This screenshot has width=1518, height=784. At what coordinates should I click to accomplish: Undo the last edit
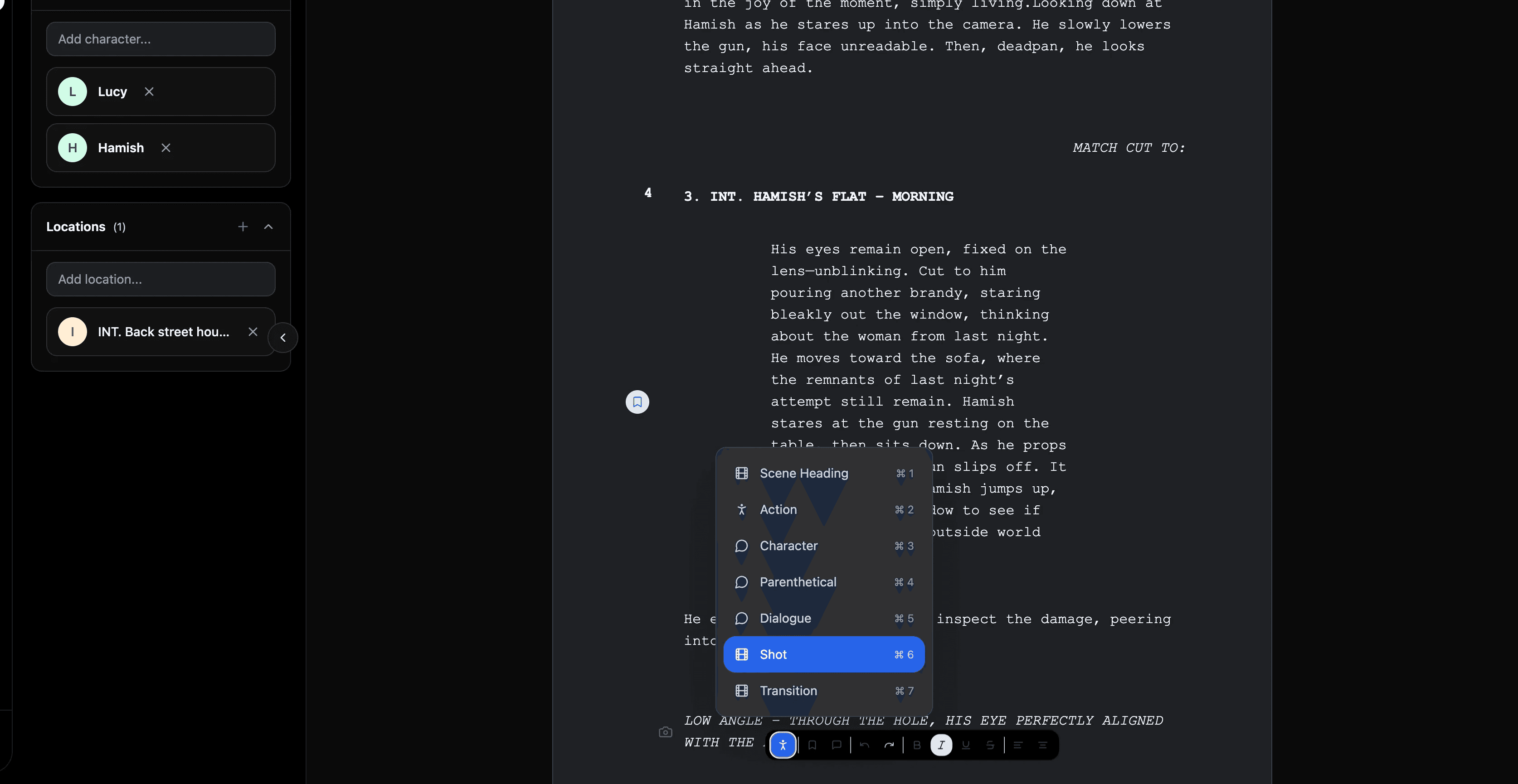[865, 745]
